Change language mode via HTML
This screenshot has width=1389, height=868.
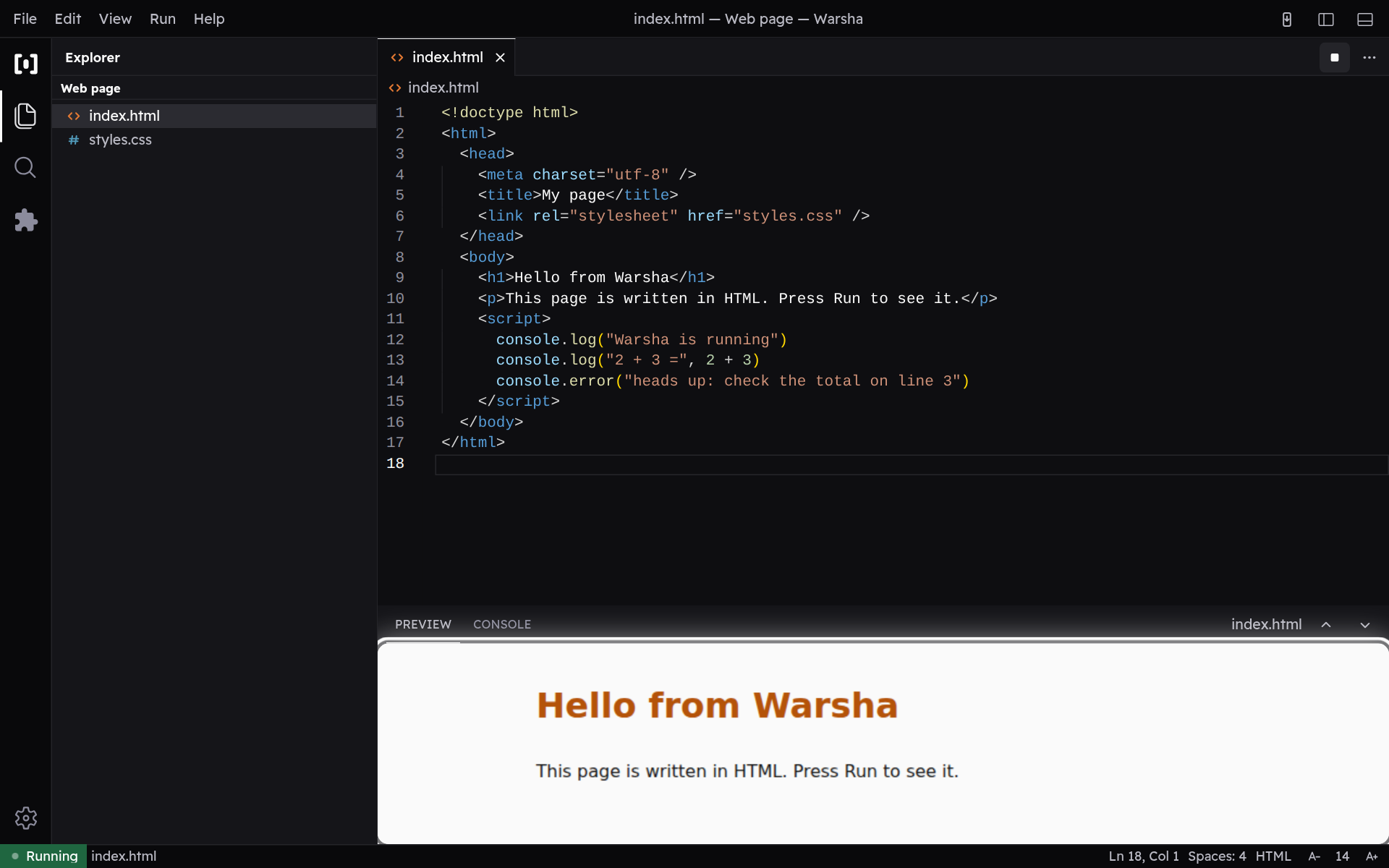click(1273, 856)
